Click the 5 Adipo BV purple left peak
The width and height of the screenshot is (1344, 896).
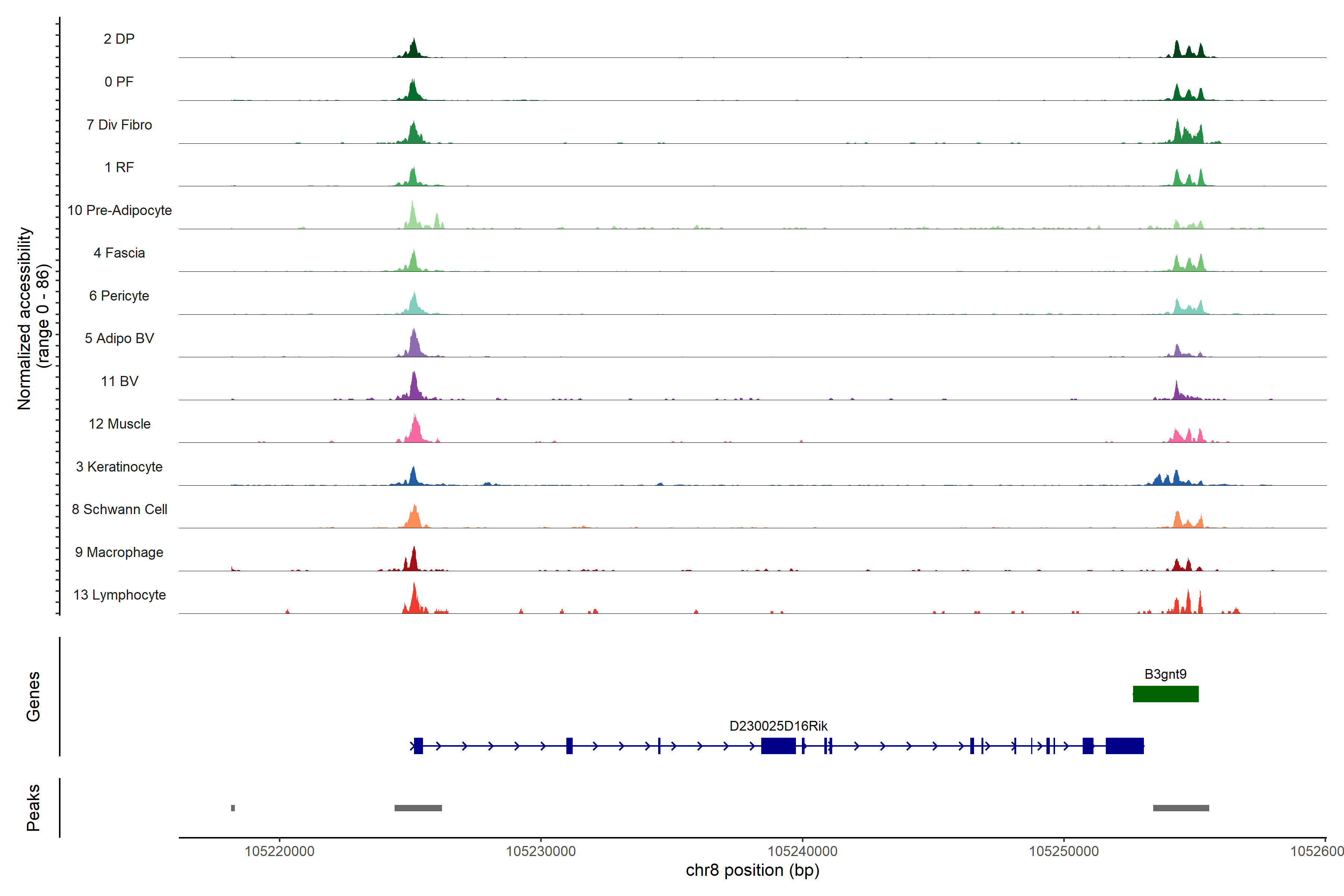[x=414, y=345]
